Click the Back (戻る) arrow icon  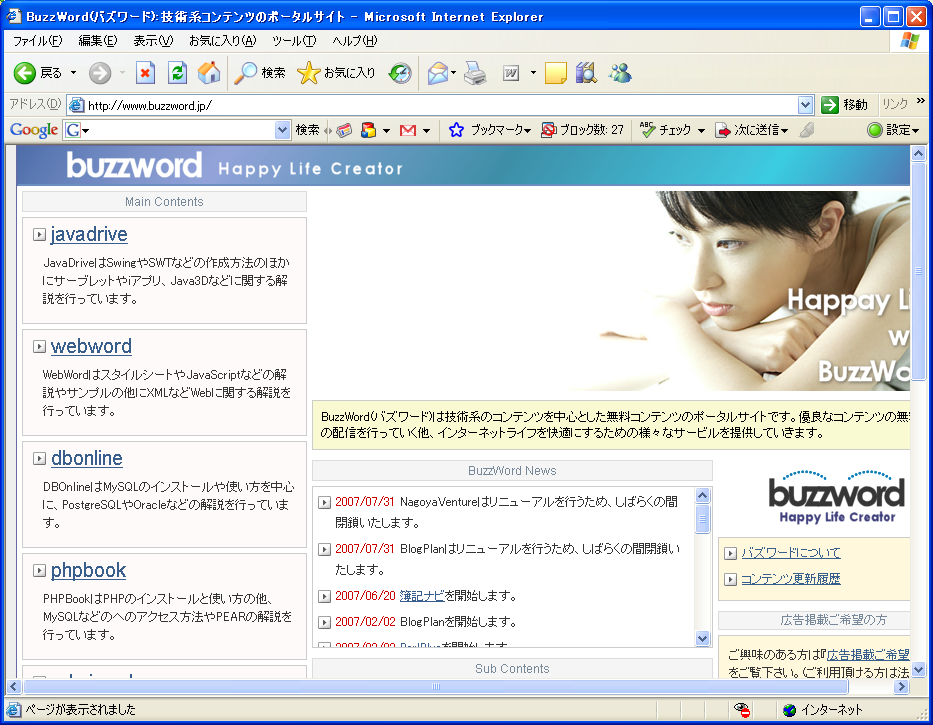25,73
